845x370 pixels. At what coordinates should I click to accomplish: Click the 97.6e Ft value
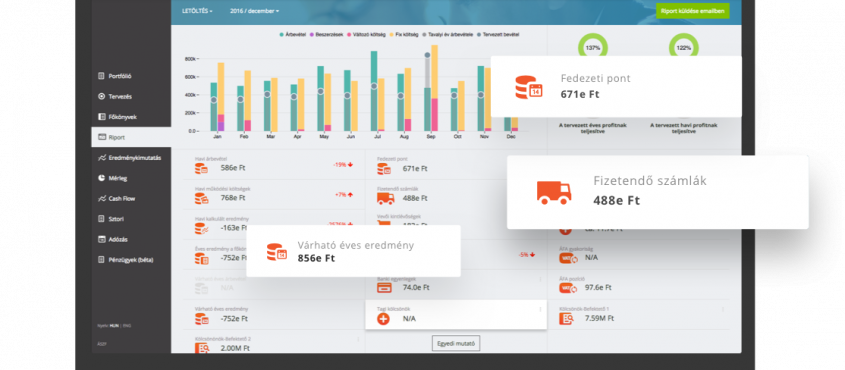point(599,288)
